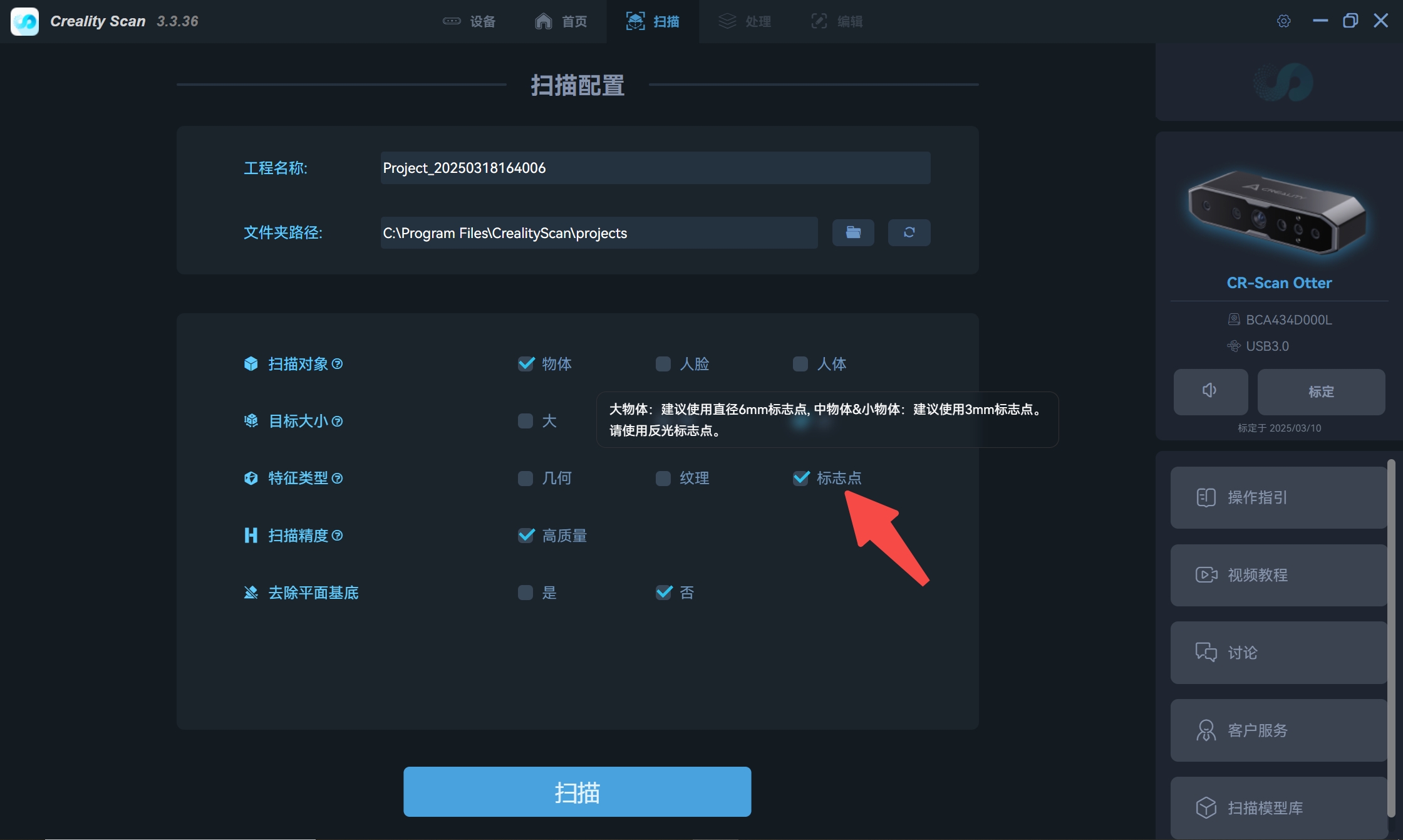Click the refresh path icon button

click(909, 232)
